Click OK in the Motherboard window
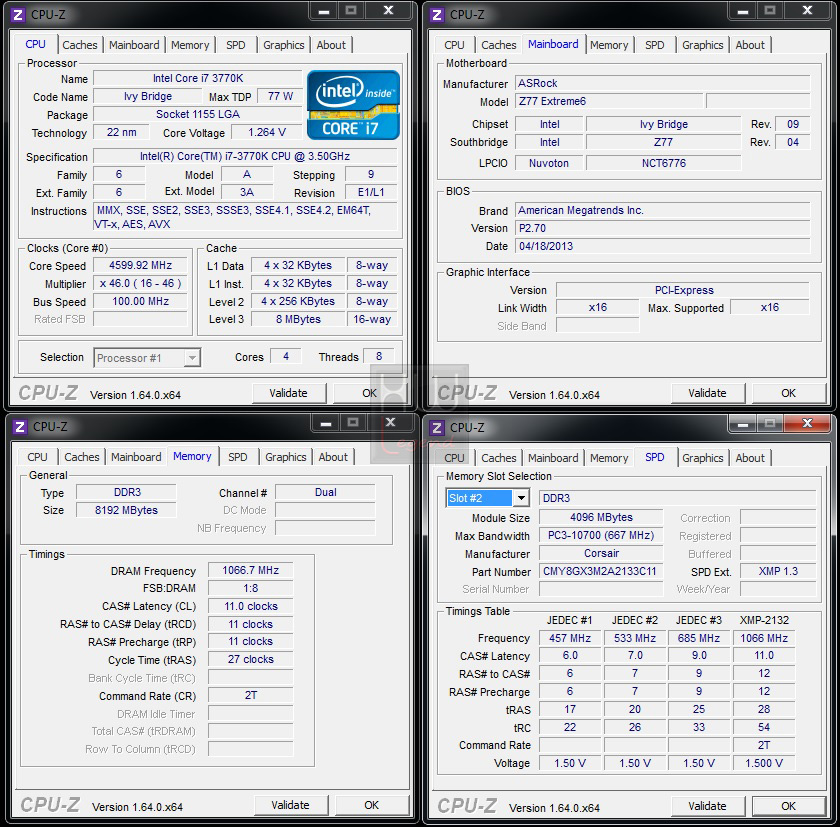 click(789, 393)
